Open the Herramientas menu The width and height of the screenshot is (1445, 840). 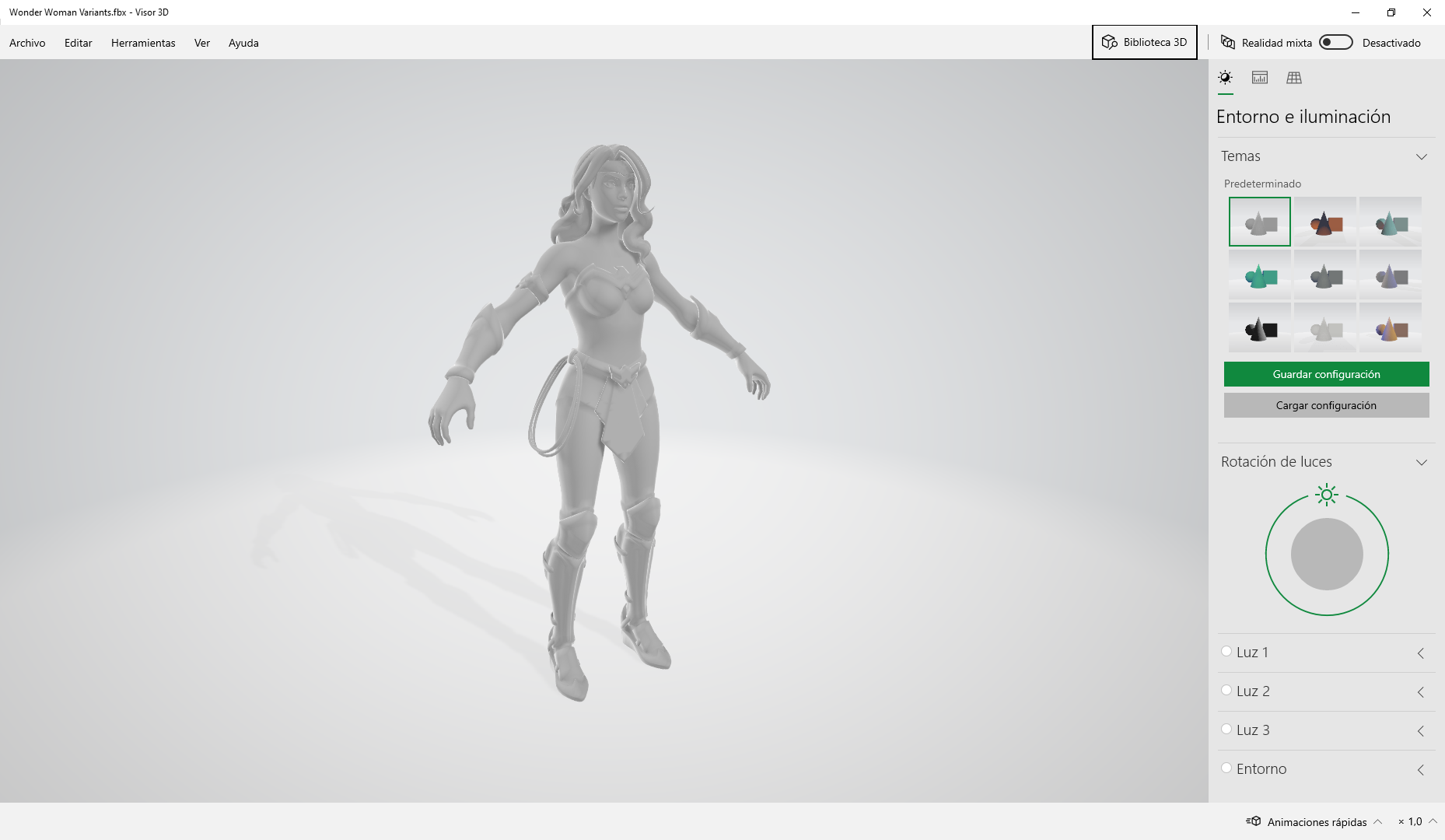pos(143,43)
